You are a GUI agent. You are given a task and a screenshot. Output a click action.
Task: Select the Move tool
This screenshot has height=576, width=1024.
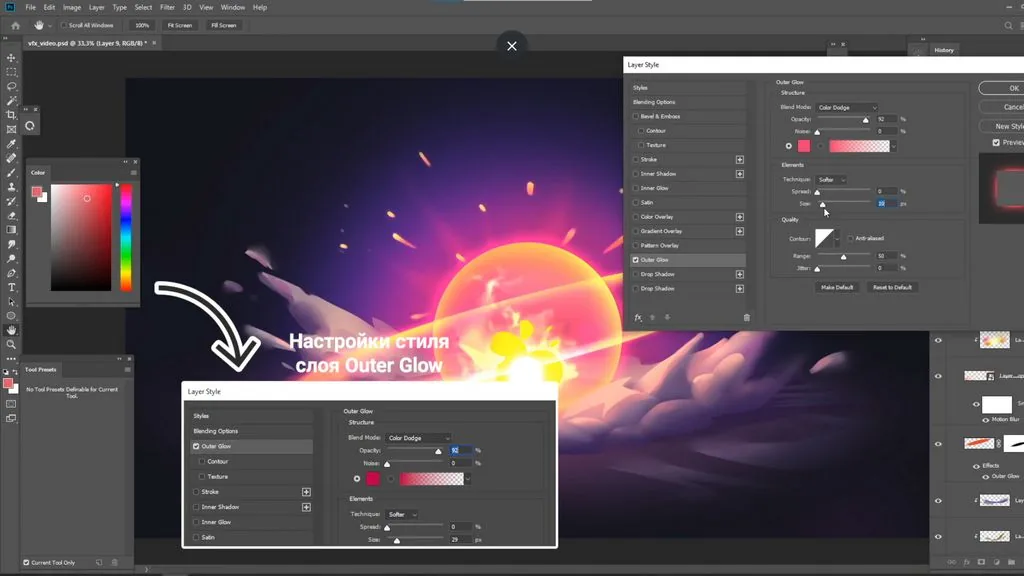pyautogui.click(x=11, y=57)
